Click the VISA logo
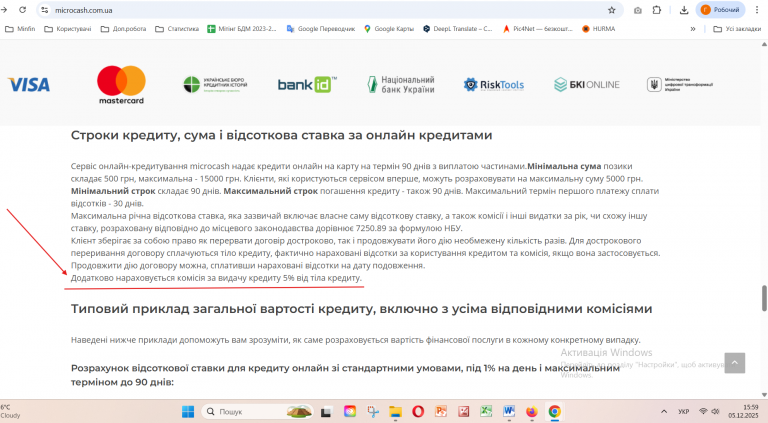 (x=29, y=85)
